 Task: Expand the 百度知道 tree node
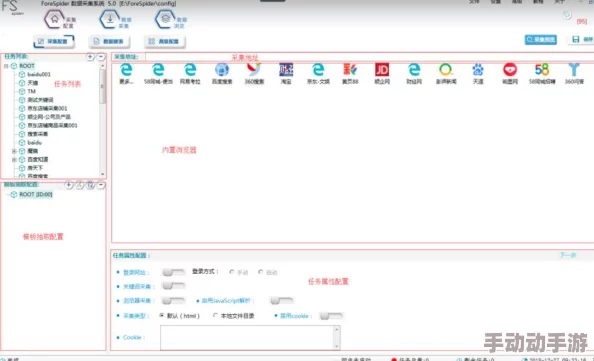pos(14,159)
